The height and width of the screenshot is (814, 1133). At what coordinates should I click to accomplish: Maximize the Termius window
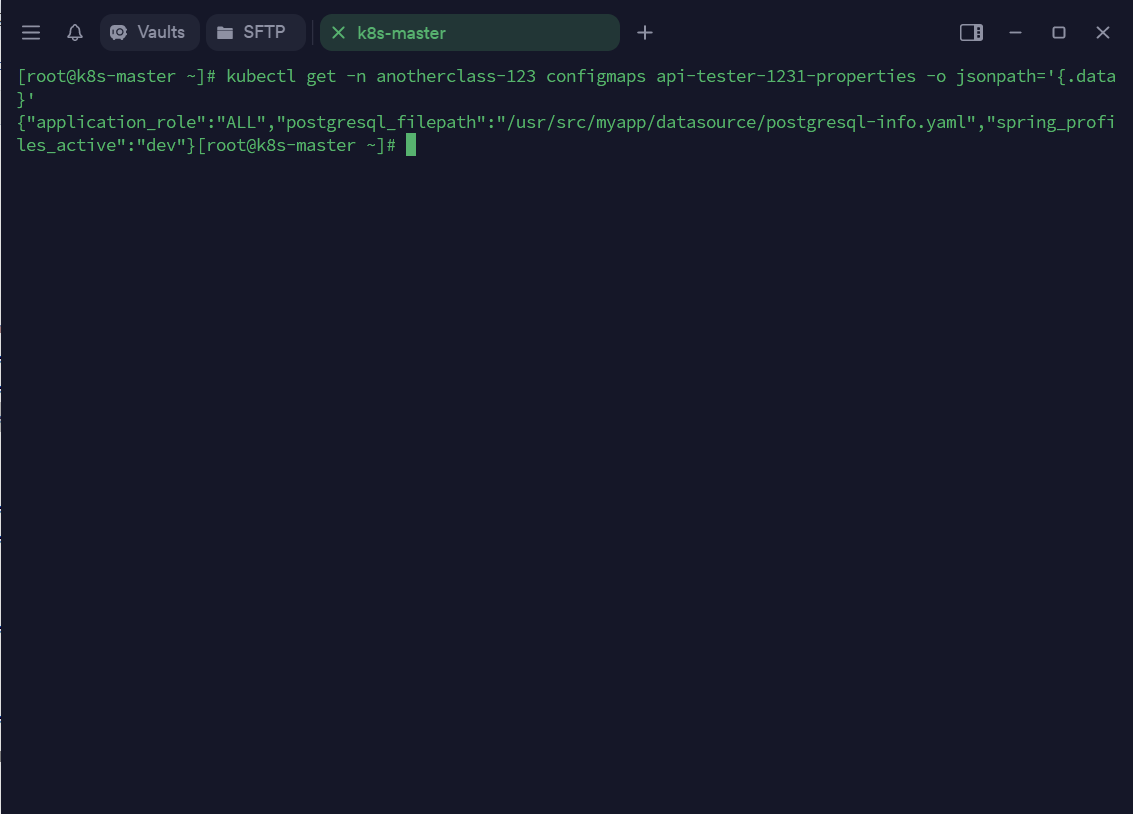[1059, 33]
